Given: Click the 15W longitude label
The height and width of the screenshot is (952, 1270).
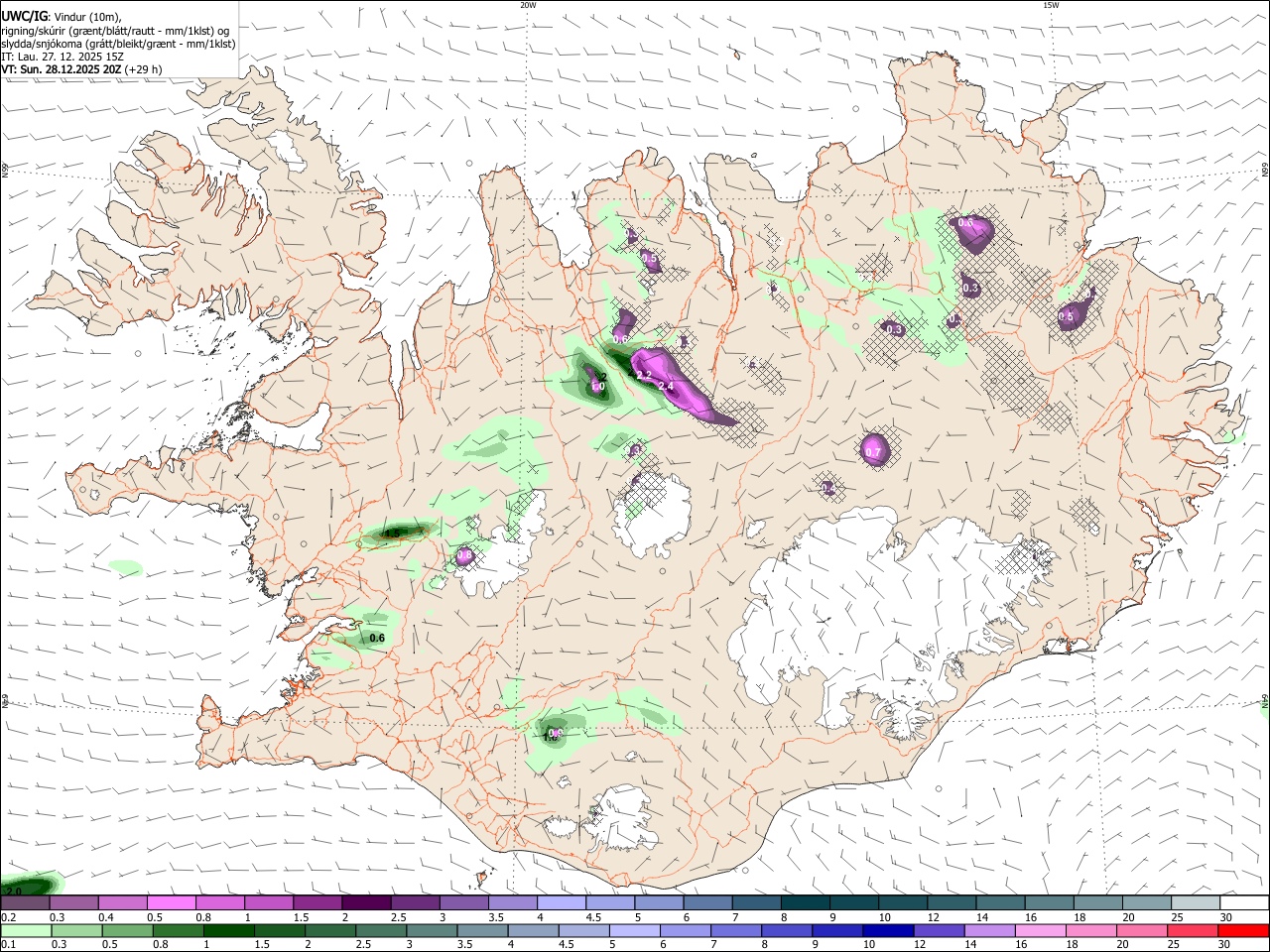Looking at the screenshot, I should click(1051, 5).
